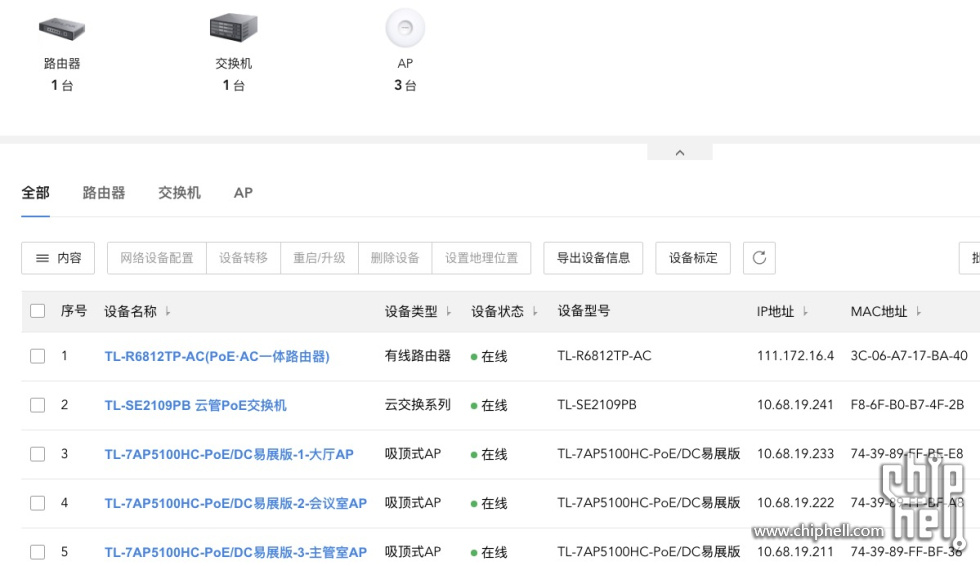Click MAC address F8-6F-B0-B7-4F-2B
Screen dimensions: 980x566
907,405
